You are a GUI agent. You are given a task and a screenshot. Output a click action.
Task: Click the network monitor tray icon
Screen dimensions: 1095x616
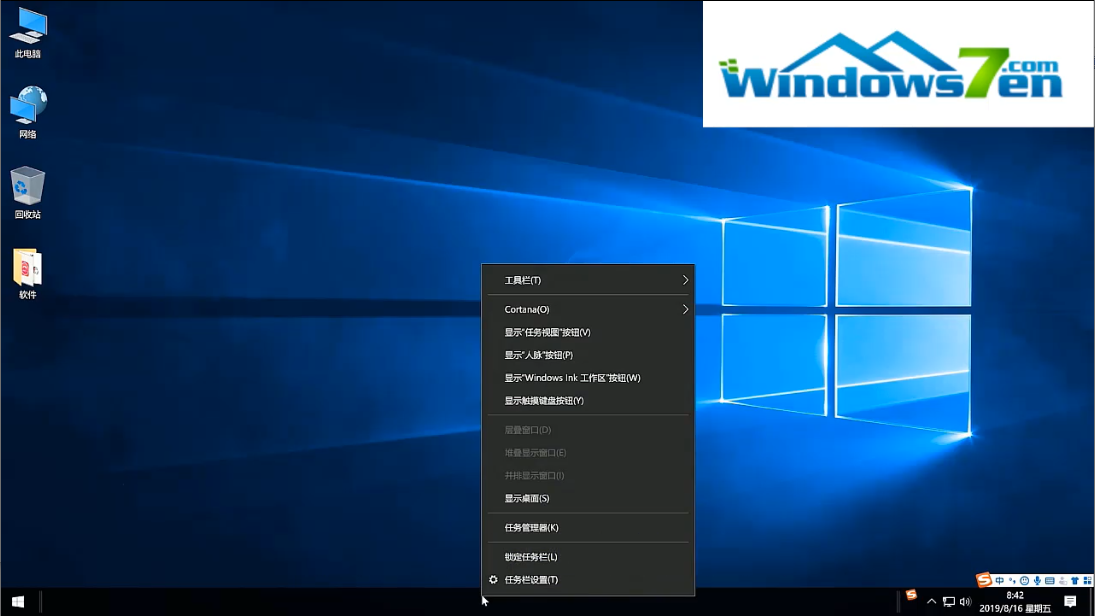949,601
